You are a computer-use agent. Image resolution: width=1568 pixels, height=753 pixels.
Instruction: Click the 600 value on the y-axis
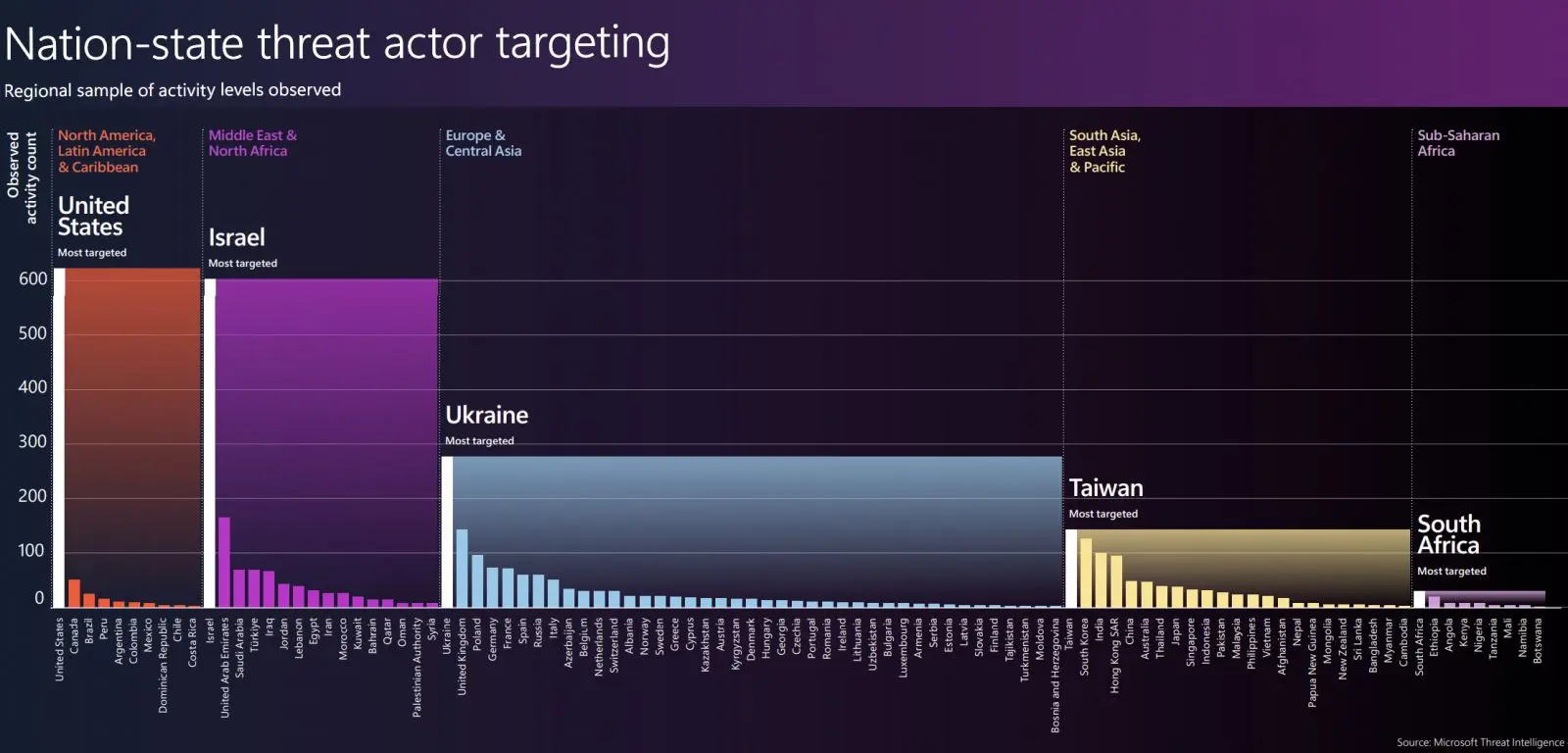pyautogui.click(x=33, y=279)
